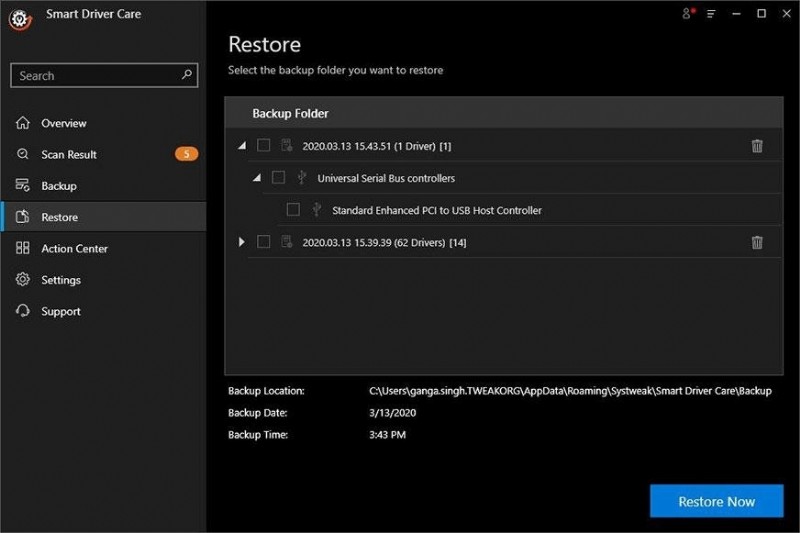Click the Action Center grid icon

(x=22, y=248)
